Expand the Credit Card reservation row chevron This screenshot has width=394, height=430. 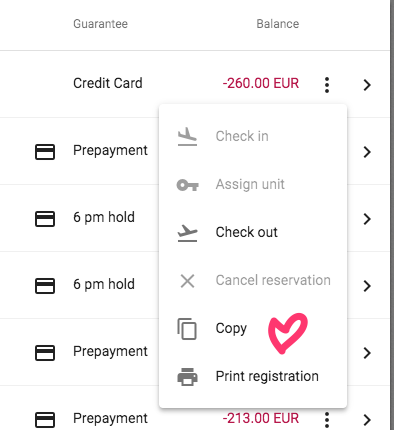(367, 85)
